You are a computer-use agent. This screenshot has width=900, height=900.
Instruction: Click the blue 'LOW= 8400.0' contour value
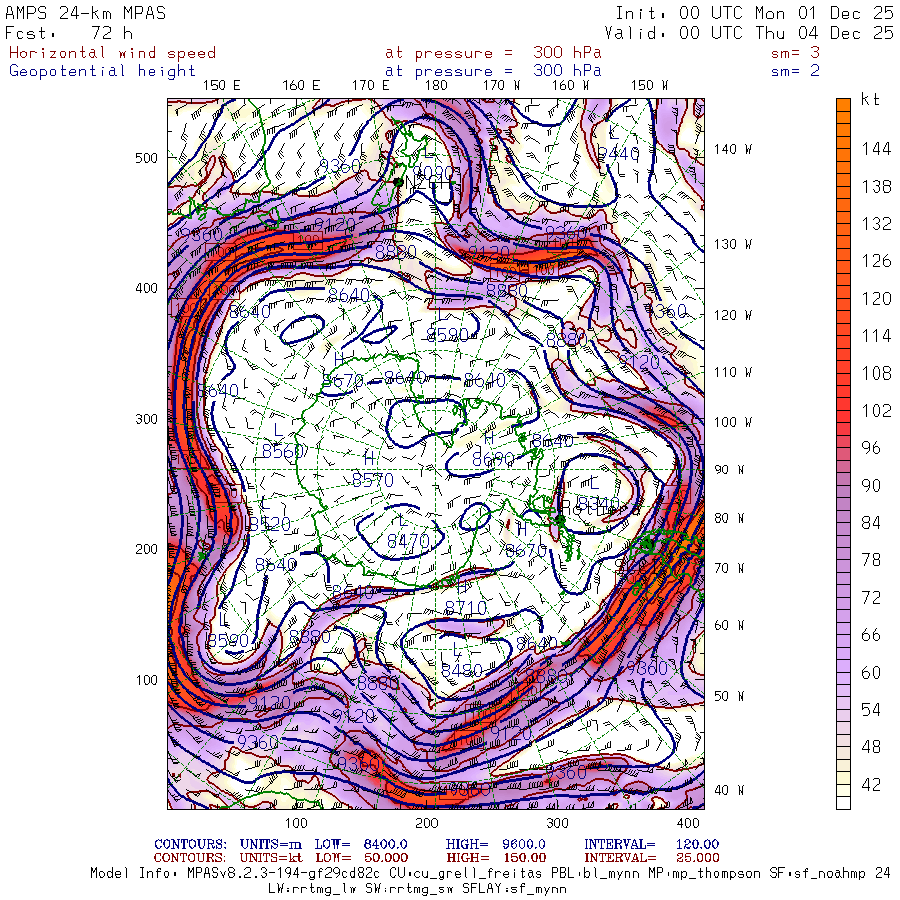pyautogui.click(x=360, y=844)
